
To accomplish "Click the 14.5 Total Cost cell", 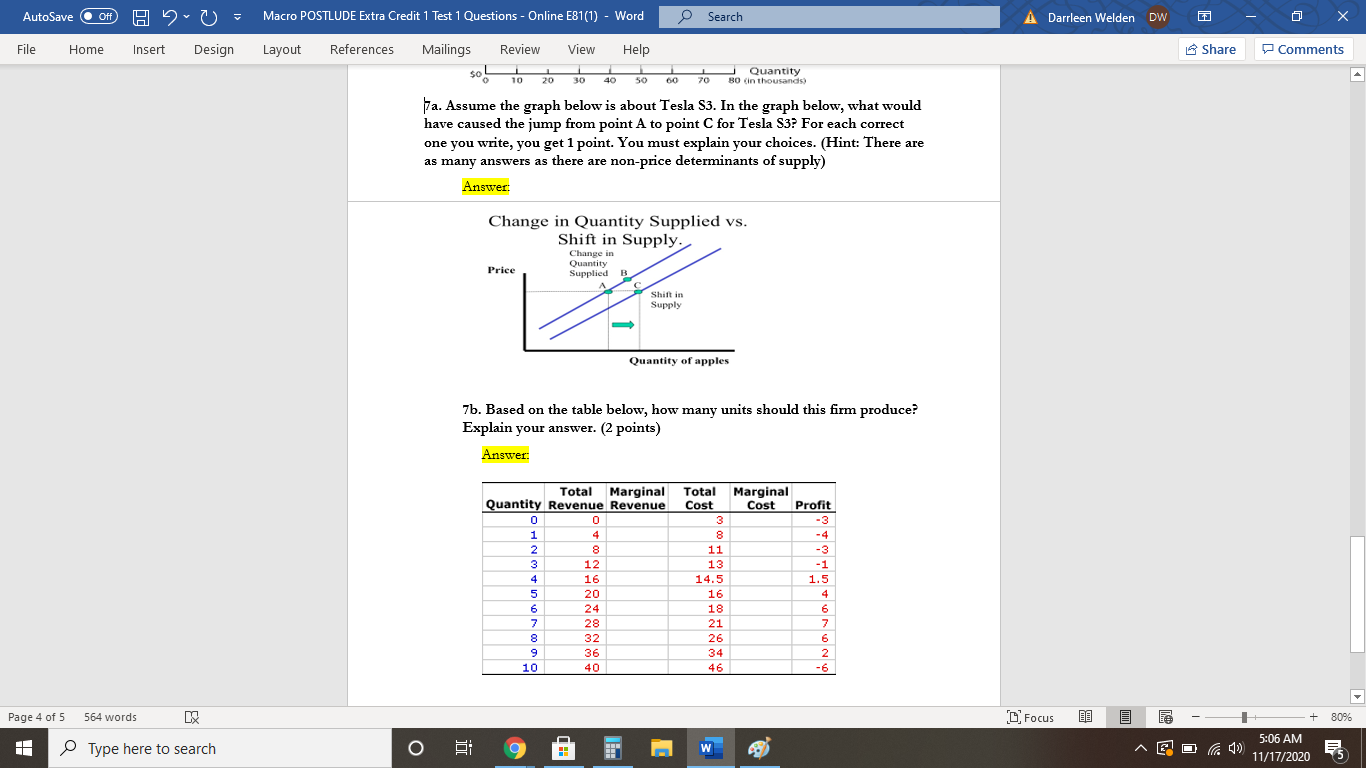I will [x=699, y=578].
